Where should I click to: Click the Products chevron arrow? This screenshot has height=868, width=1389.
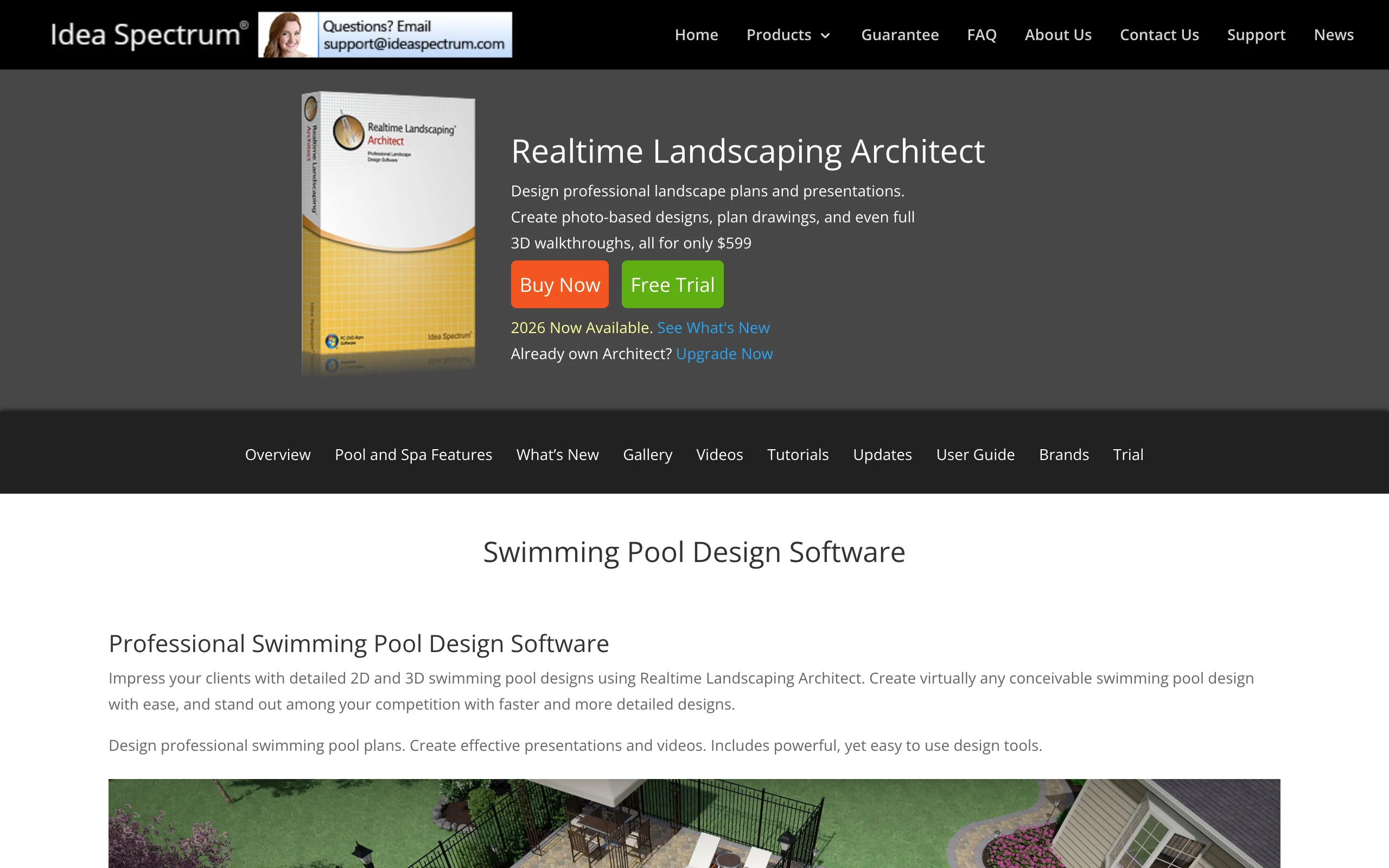[x=825, y=36]
